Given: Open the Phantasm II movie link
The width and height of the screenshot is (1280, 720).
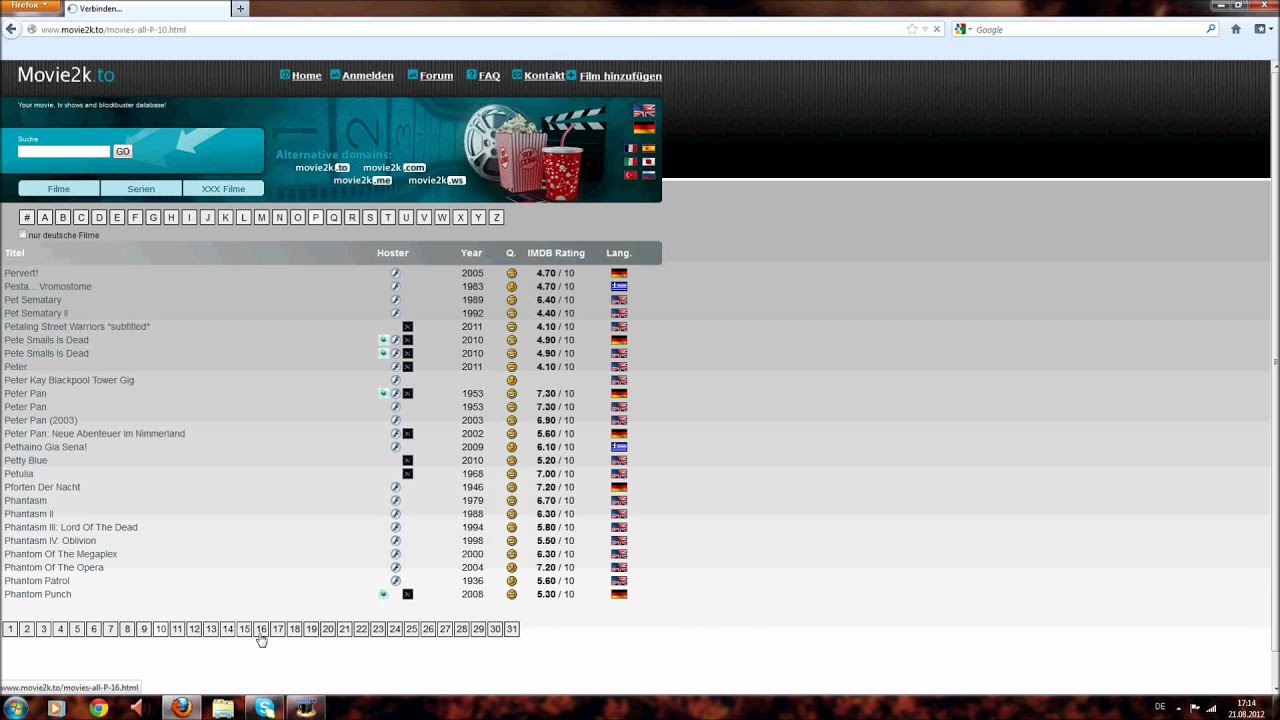Looking at the screenshot, I should pyautogui.click(x=29, y=514).
